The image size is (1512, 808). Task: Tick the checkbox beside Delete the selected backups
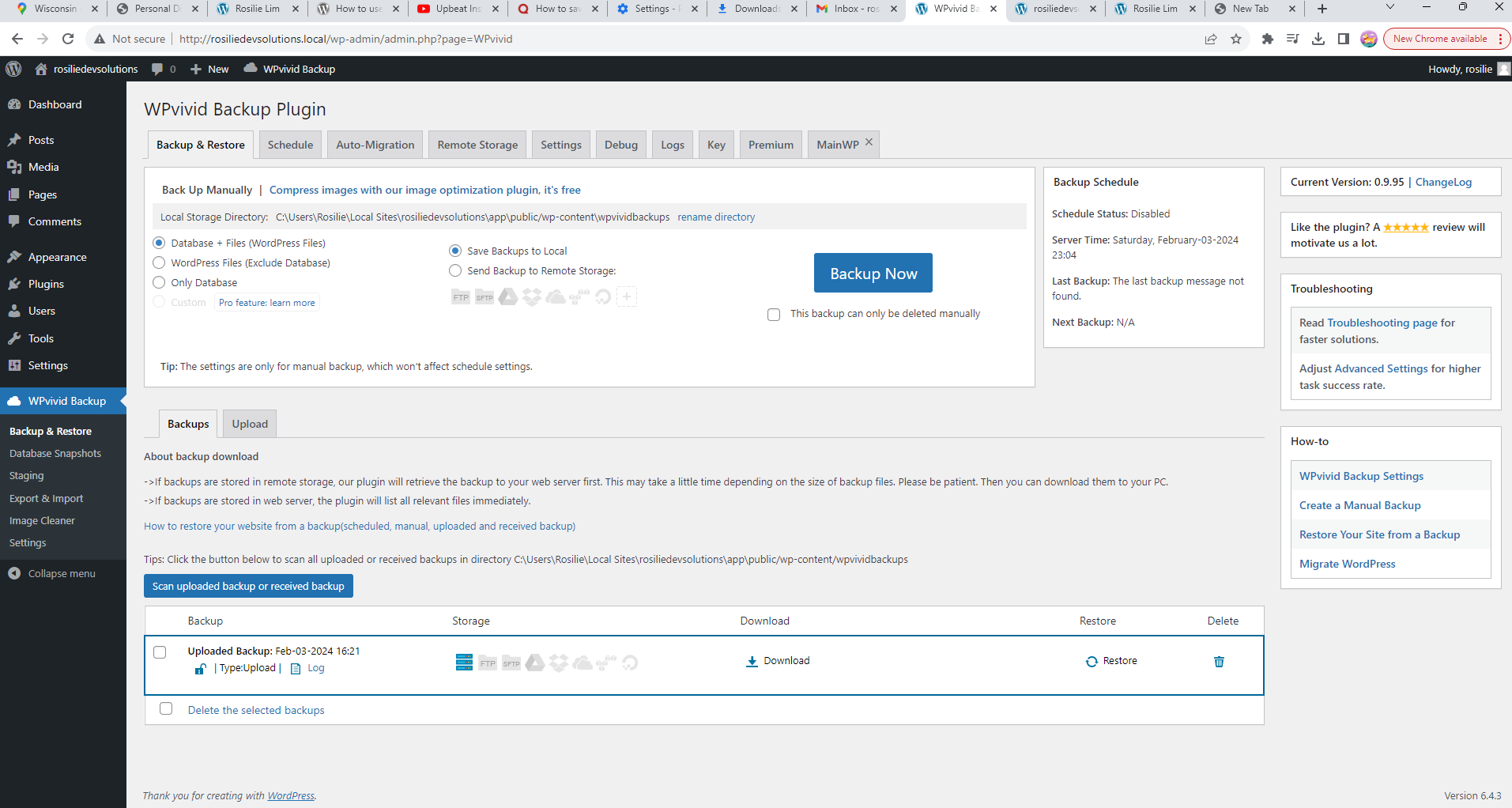click(x=166, y=708)
